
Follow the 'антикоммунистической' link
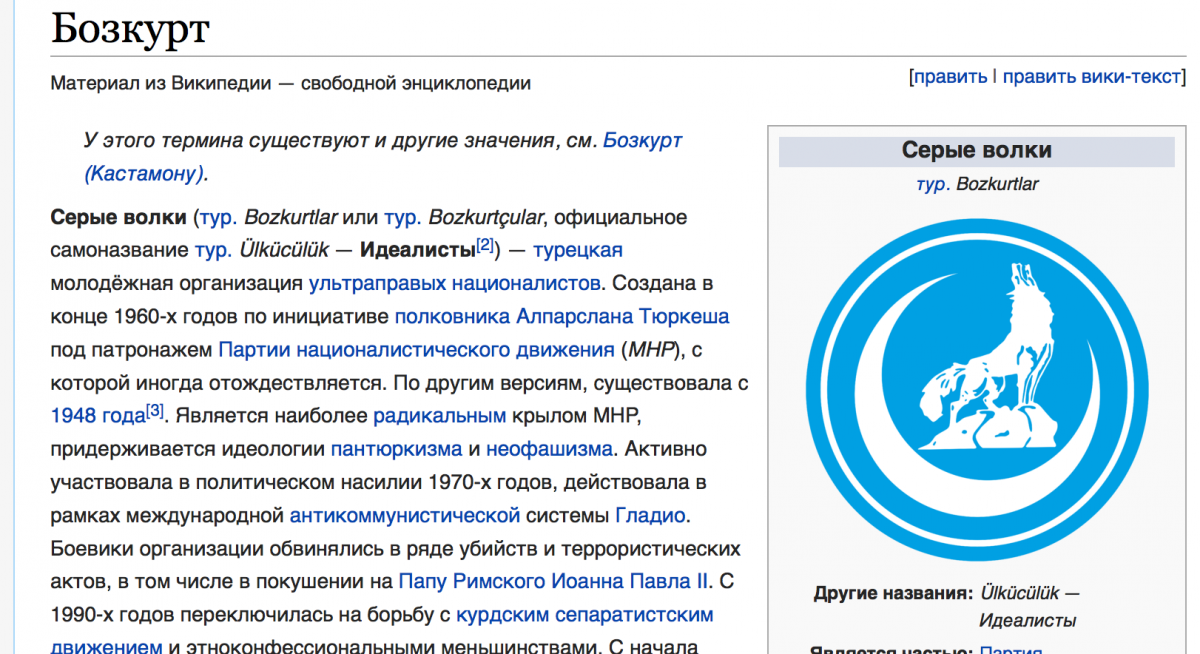405,516
